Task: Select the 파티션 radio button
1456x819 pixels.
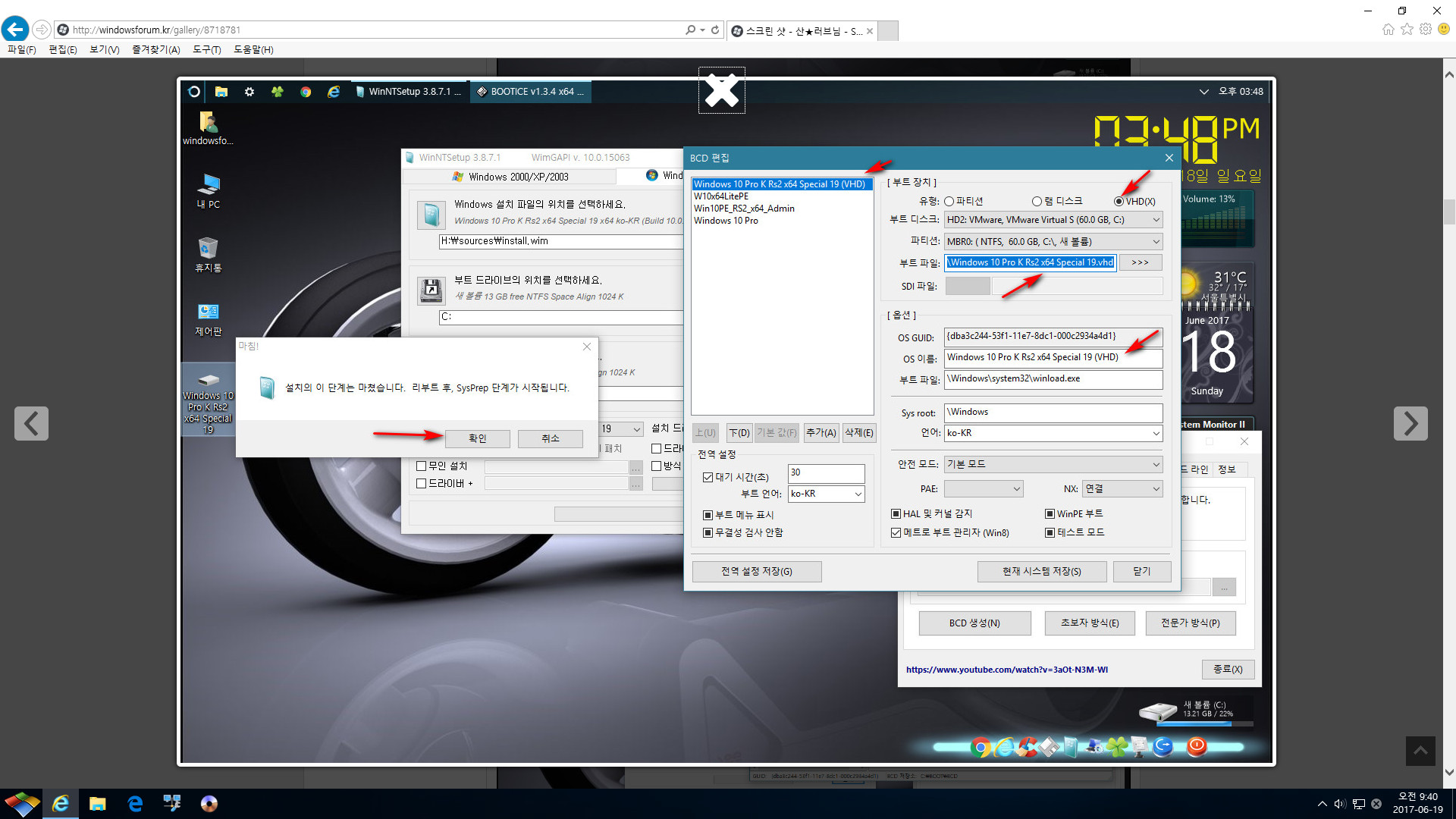Action: coord(949,202)
